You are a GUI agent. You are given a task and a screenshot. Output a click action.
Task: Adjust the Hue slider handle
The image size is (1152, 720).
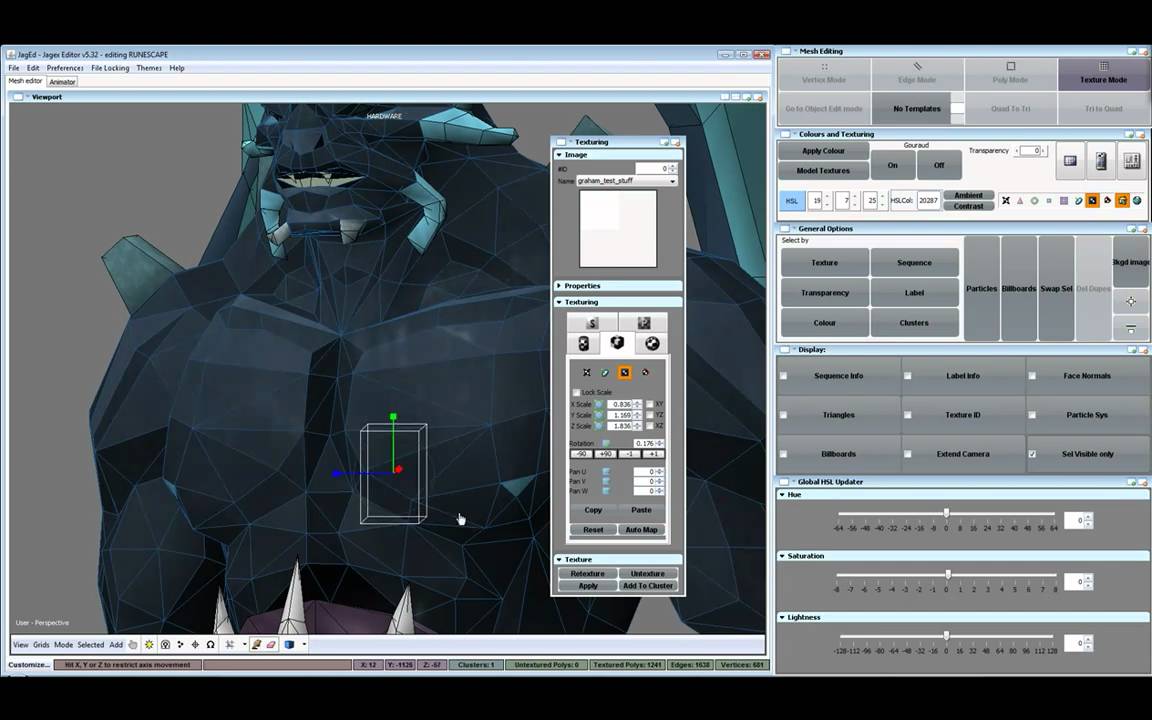coord(946,513)
